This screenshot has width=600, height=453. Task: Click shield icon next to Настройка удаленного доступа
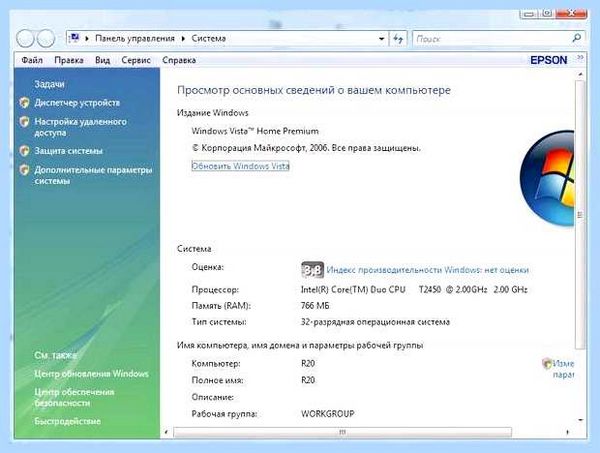24,122
